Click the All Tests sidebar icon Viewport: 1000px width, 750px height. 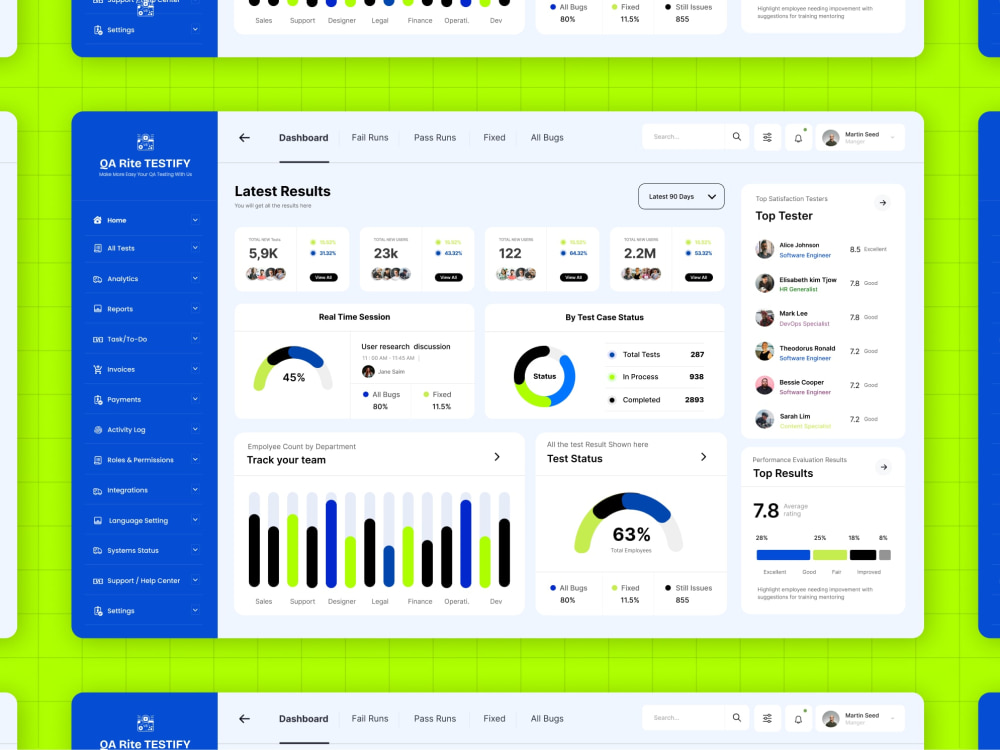(x=98, y=248)
